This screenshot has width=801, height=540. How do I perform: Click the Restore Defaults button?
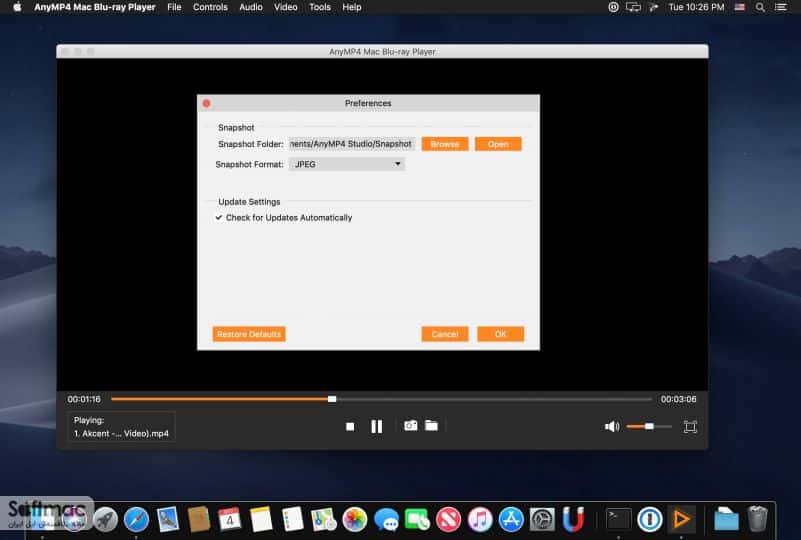click(x=249, y=334)
